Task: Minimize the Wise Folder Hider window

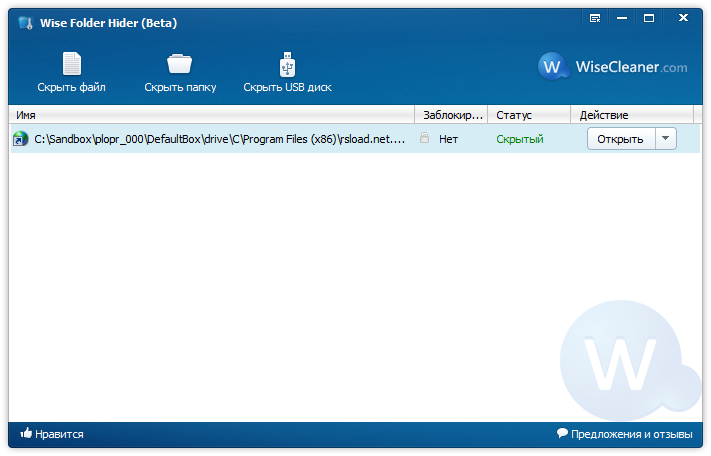Action: coord(622,18)
